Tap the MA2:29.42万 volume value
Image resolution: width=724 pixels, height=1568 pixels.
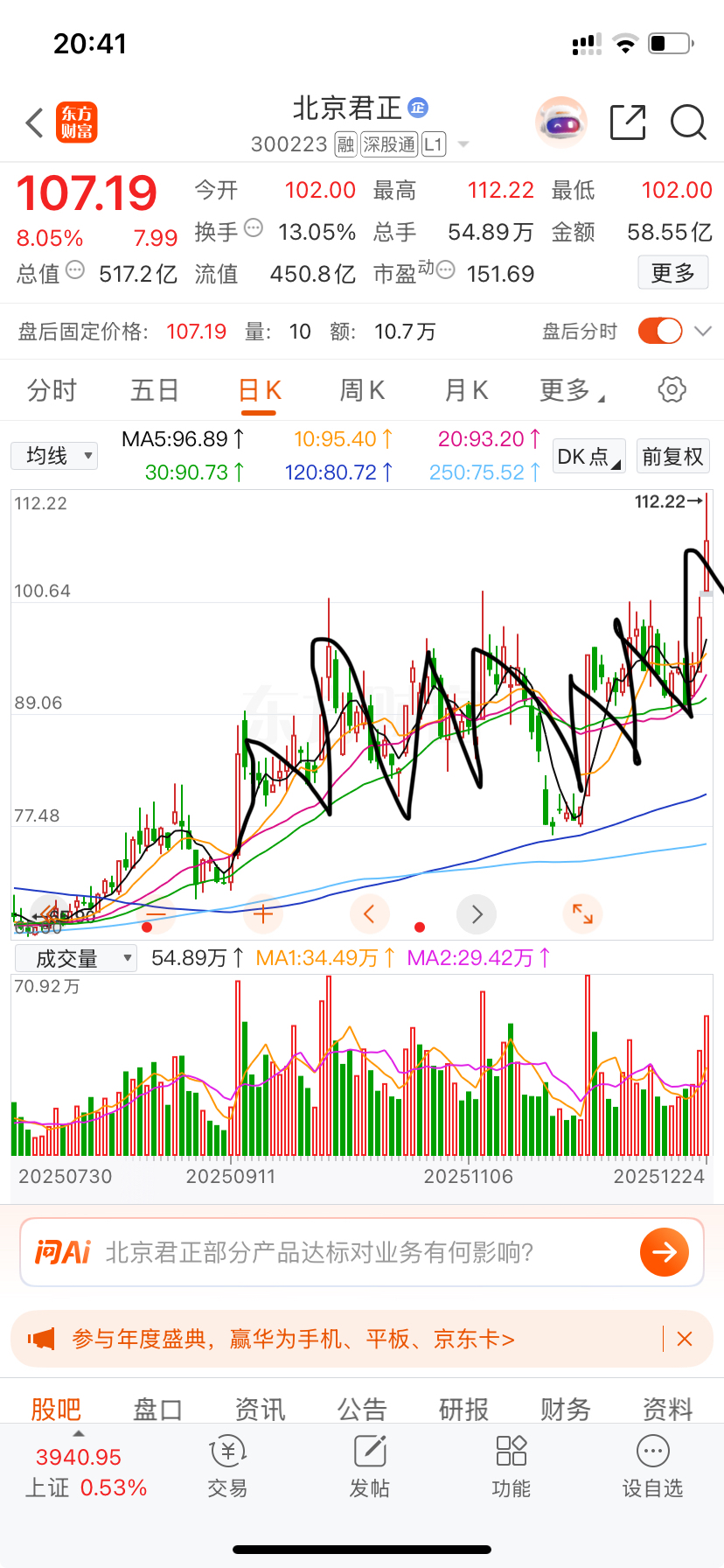(x=479, y=958)
